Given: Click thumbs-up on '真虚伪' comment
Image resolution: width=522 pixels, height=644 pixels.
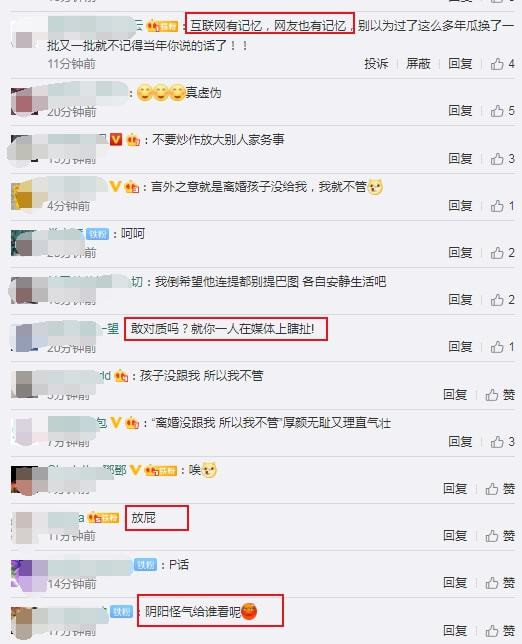Looking at the screenshot, I should click(502, 111).
